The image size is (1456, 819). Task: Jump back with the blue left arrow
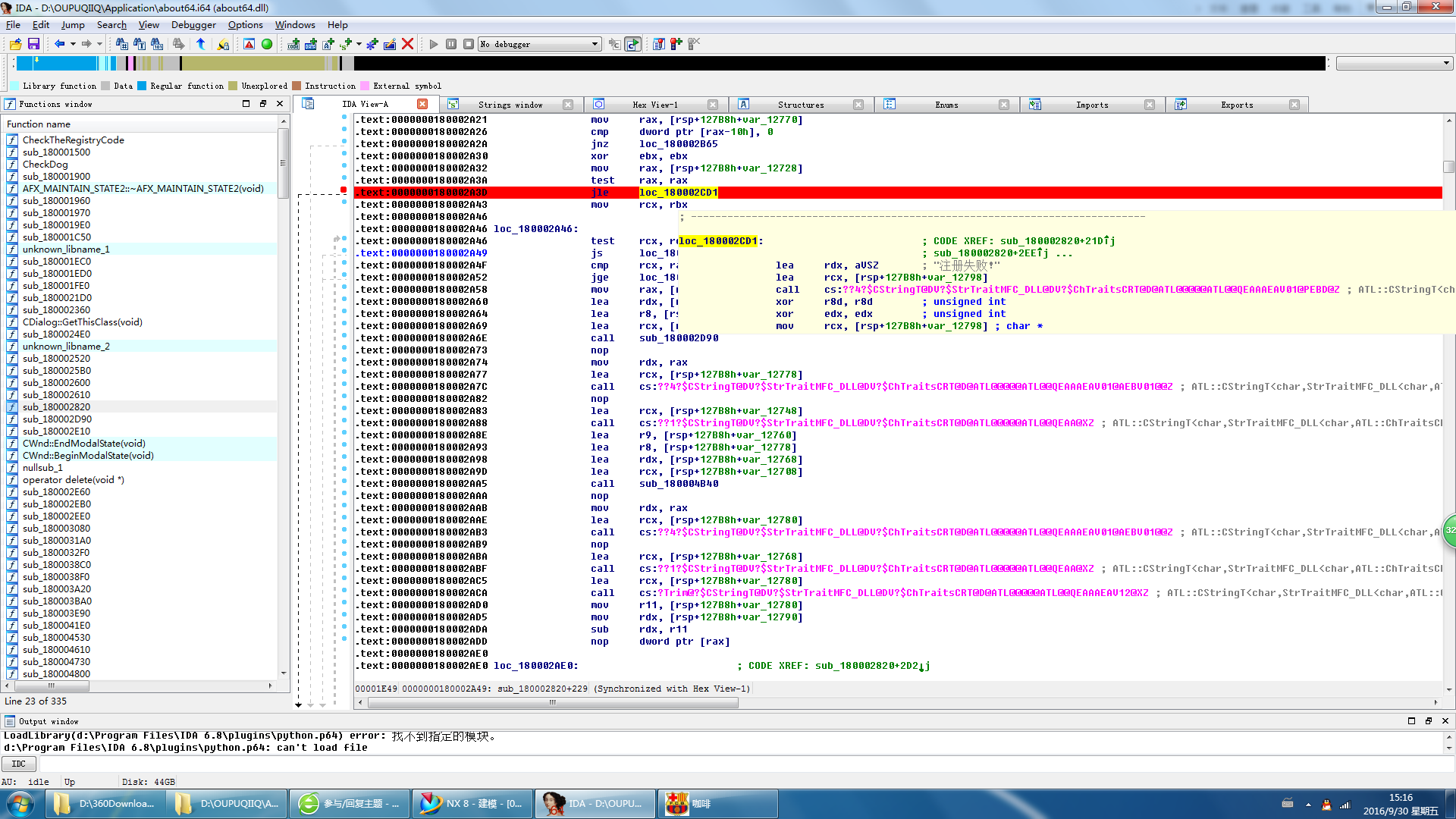click(59, 44)
